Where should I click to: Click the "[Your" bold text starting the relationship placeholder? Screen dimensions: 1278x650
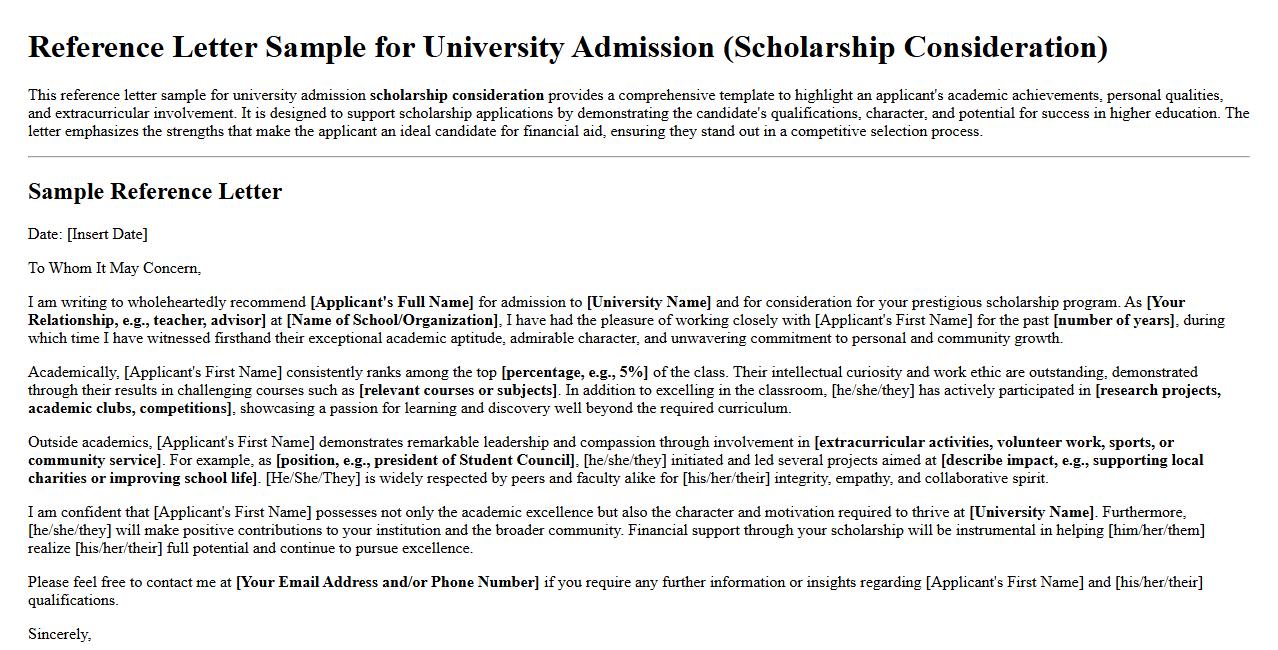tap(1166, 302)
